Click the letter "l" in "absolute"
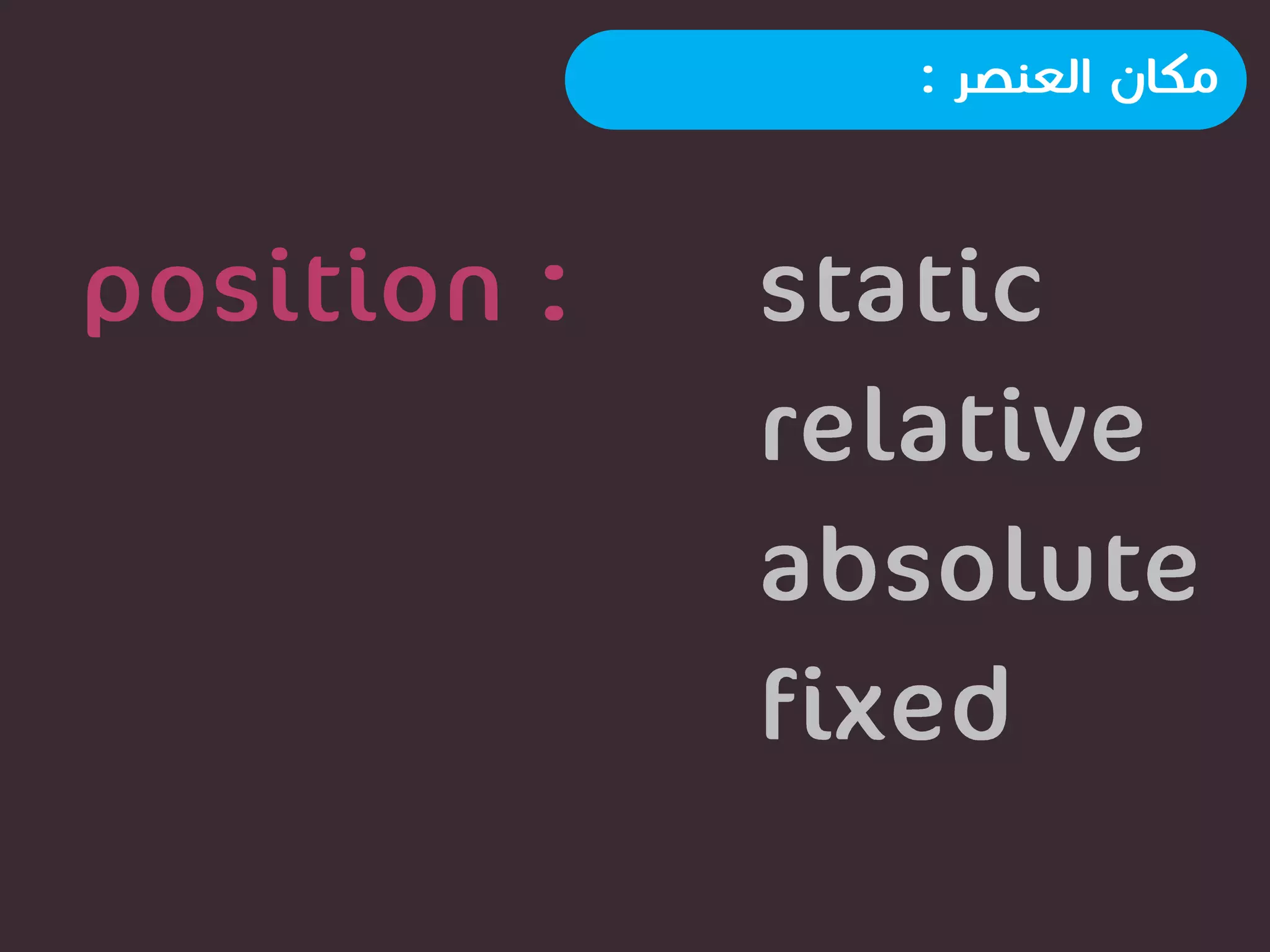Screen dimensions: 1270x952 coord(1019,563)
